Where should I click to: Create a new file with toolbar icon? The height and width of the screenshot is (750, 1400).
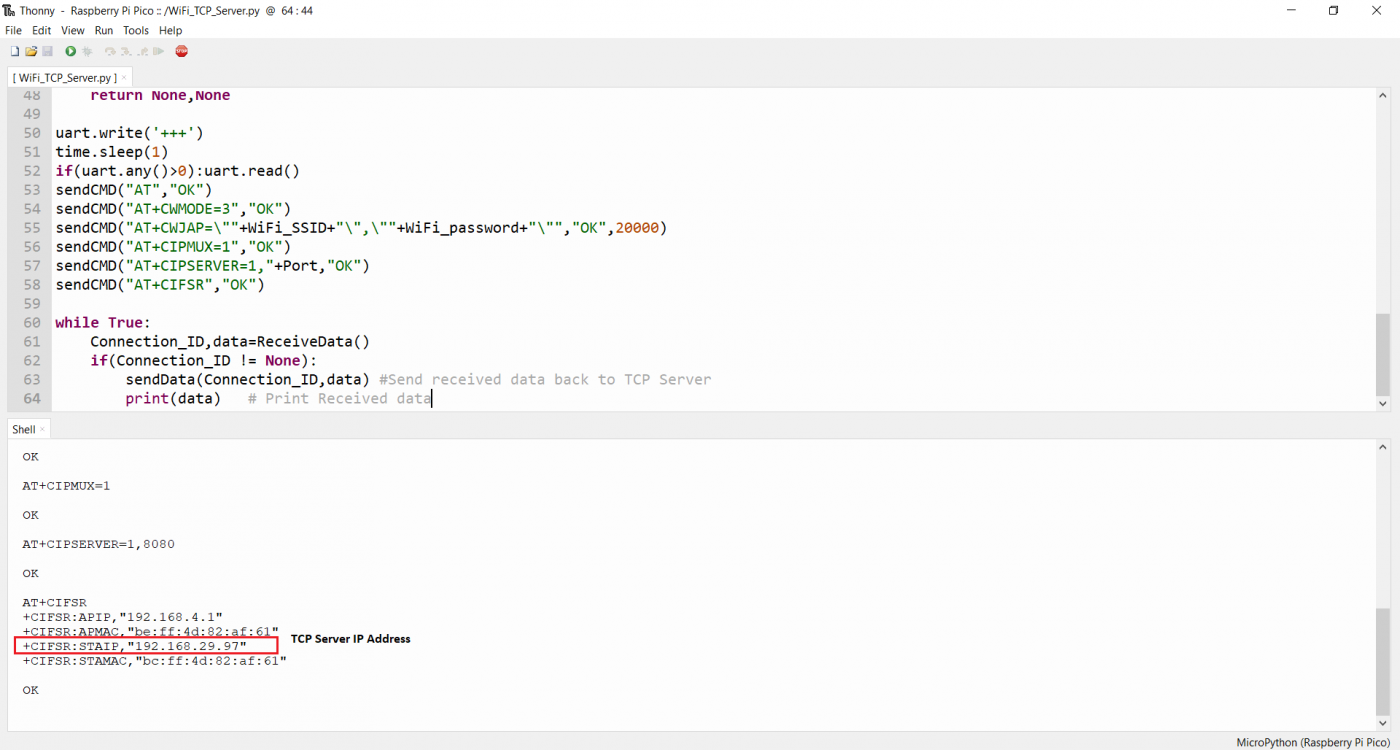(x=14, y=51)
